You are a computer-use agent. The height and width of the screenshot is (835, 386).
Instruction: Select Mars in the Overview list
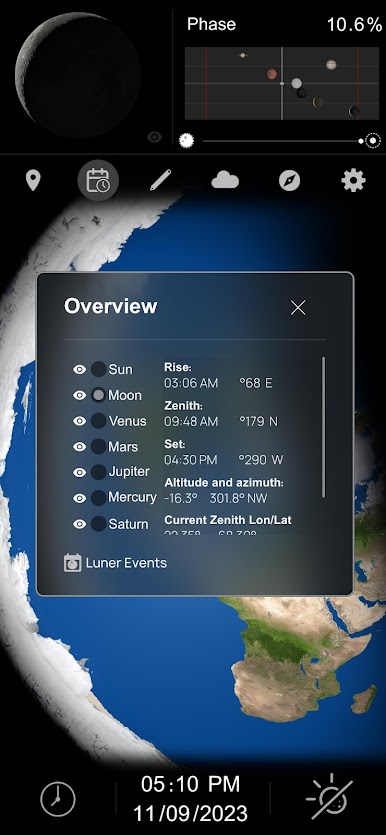click(x=114, y=447)
